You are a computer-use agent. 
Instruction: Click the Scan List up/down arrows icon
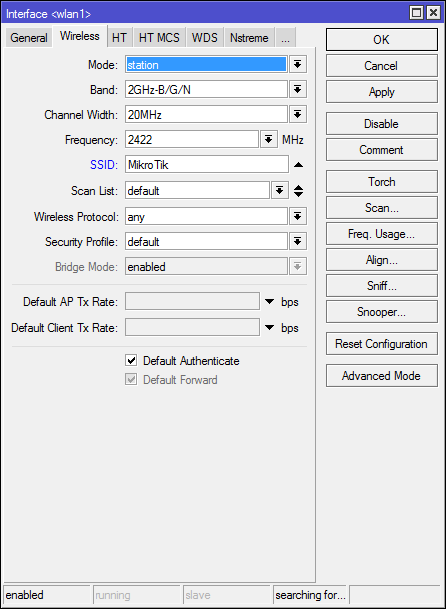pos(298,191)
